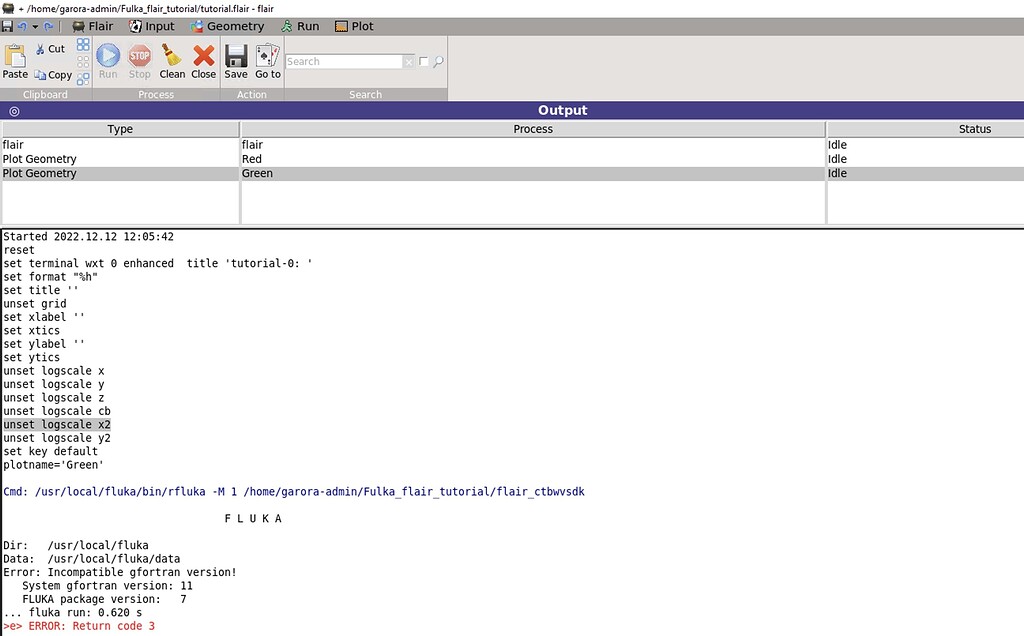Click the Cut scissors button
The image size is (1024, 636).
(50, 49)
